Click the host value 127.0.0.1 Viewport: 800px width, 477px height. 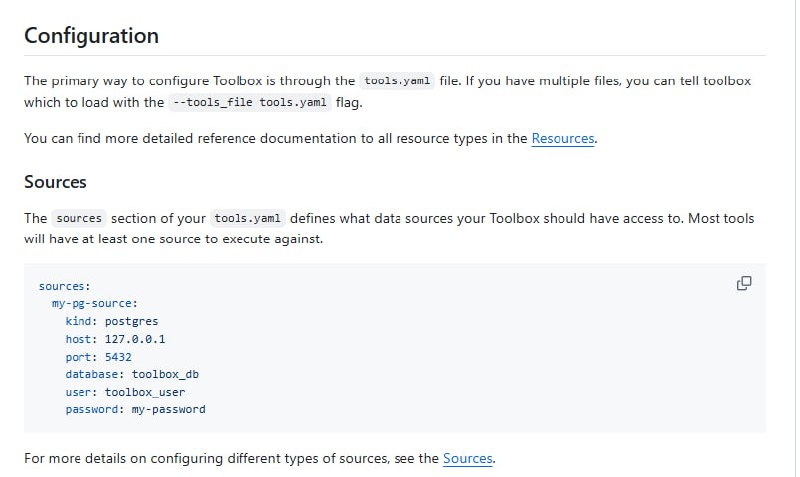tap(135, 339)
